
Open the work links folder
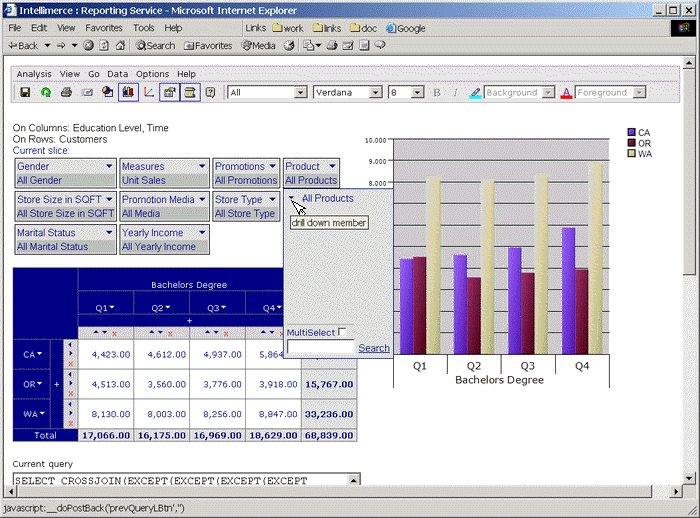[x=288, y=28]
